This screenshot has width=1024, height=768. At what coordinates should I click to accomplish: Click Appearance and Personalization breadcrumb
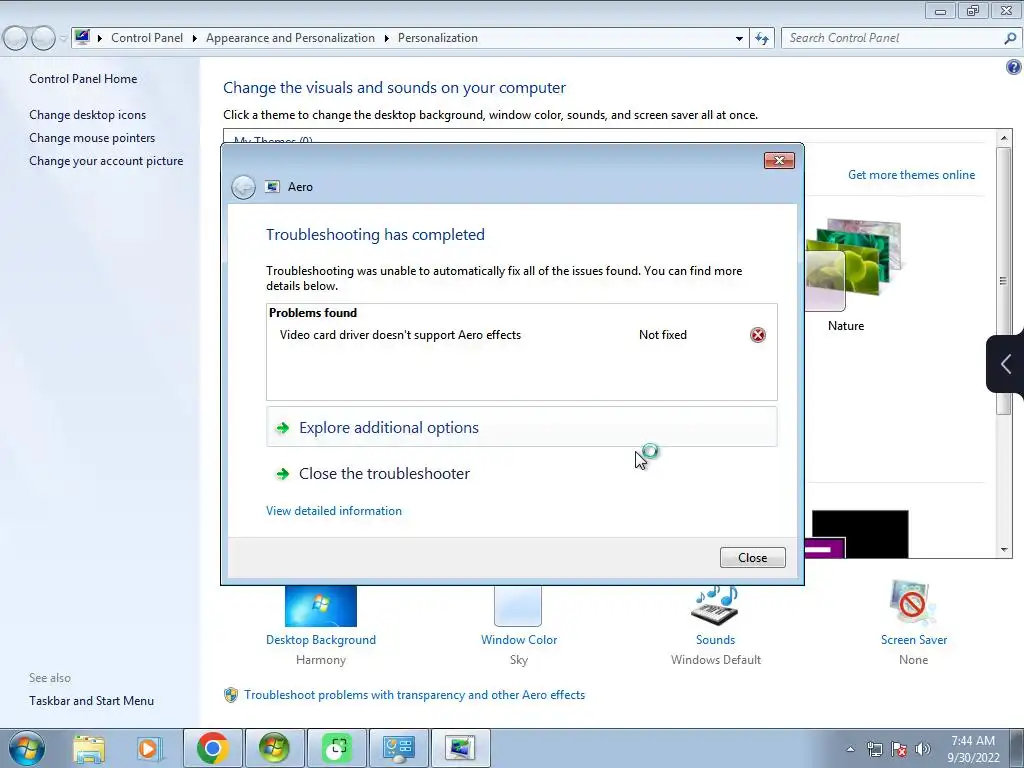pyautogui.click(x=291, y=38)
